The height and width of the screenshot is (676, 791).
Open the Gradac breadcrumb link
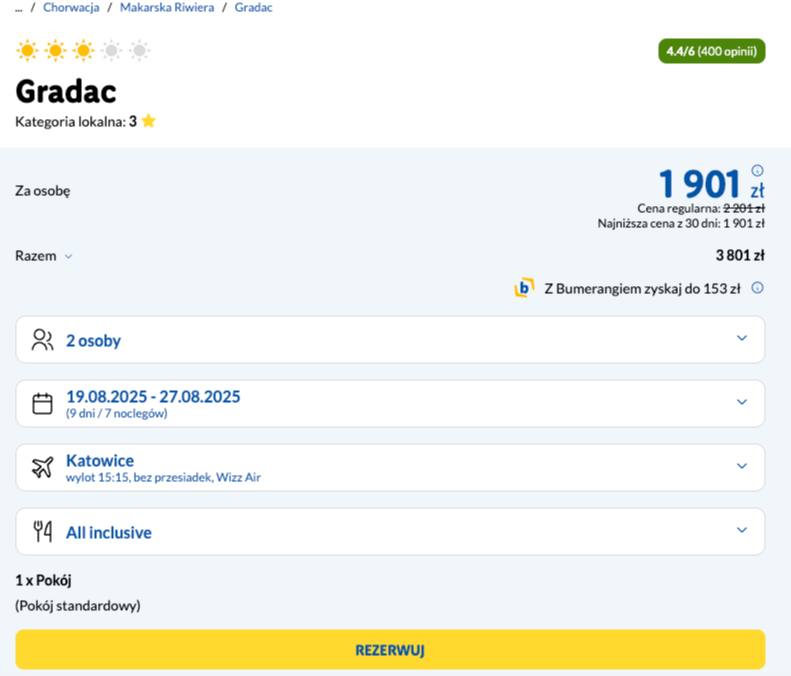(x=253, y=8)
